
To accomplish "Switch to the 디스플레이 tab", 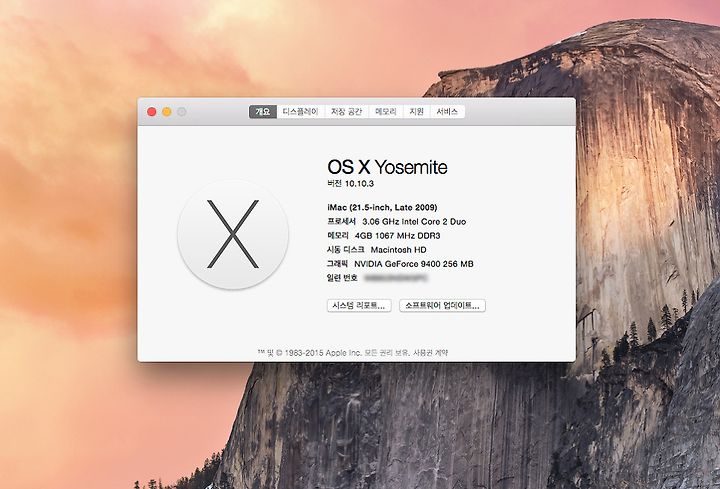I will pos(300,112).
